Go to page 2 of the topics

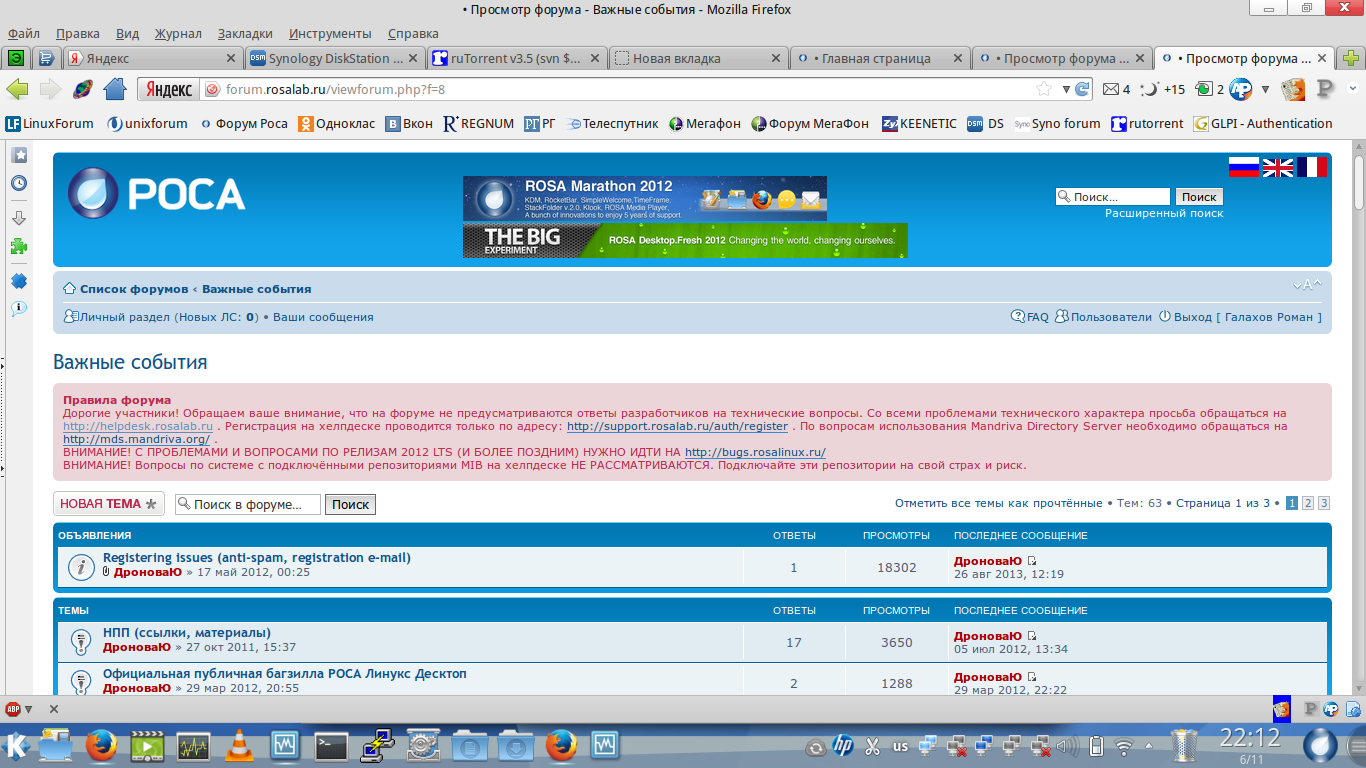[x=1307, y=503]
